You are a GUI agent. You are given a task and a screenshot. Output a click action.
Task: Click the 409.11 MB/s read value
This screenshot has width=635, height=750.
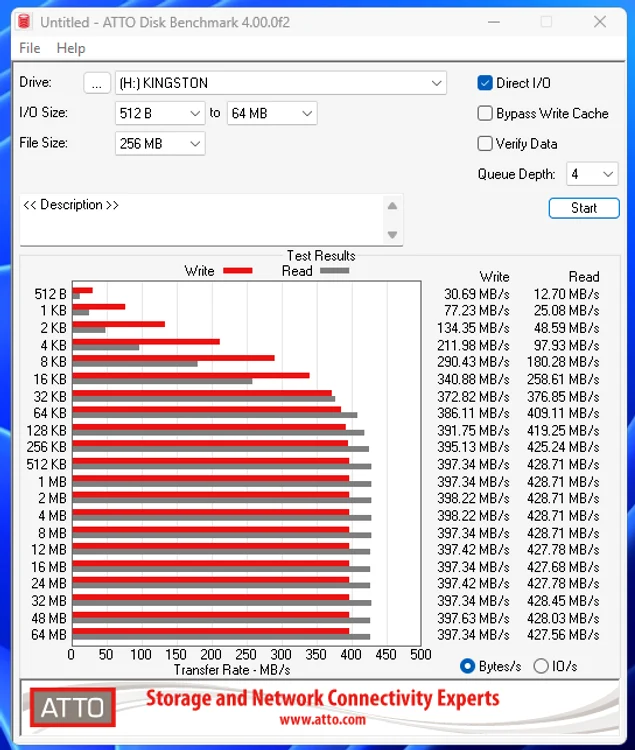point(563,413)
